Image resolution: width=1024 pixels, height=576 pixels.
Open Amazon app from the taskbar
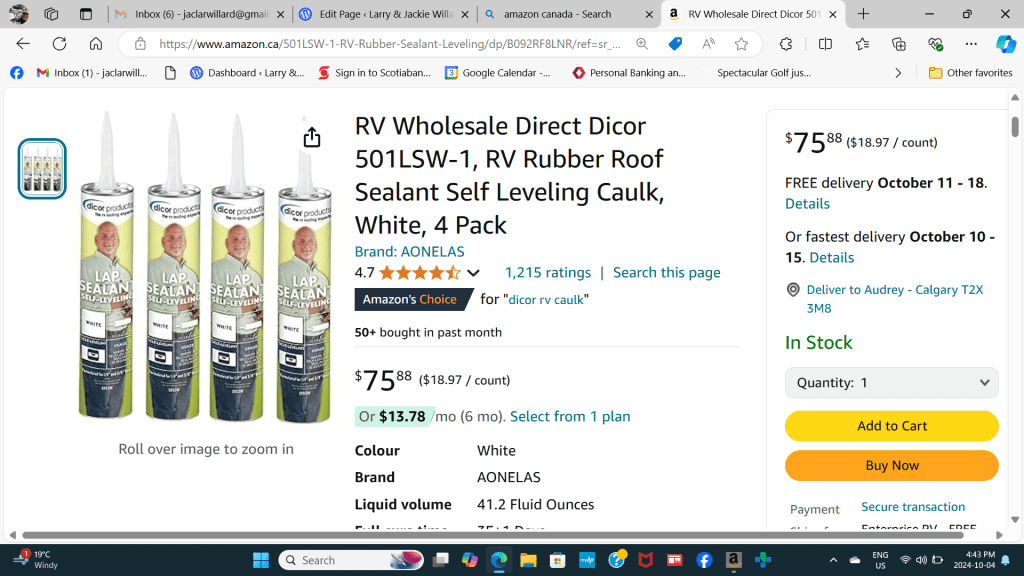pos(733,560)
